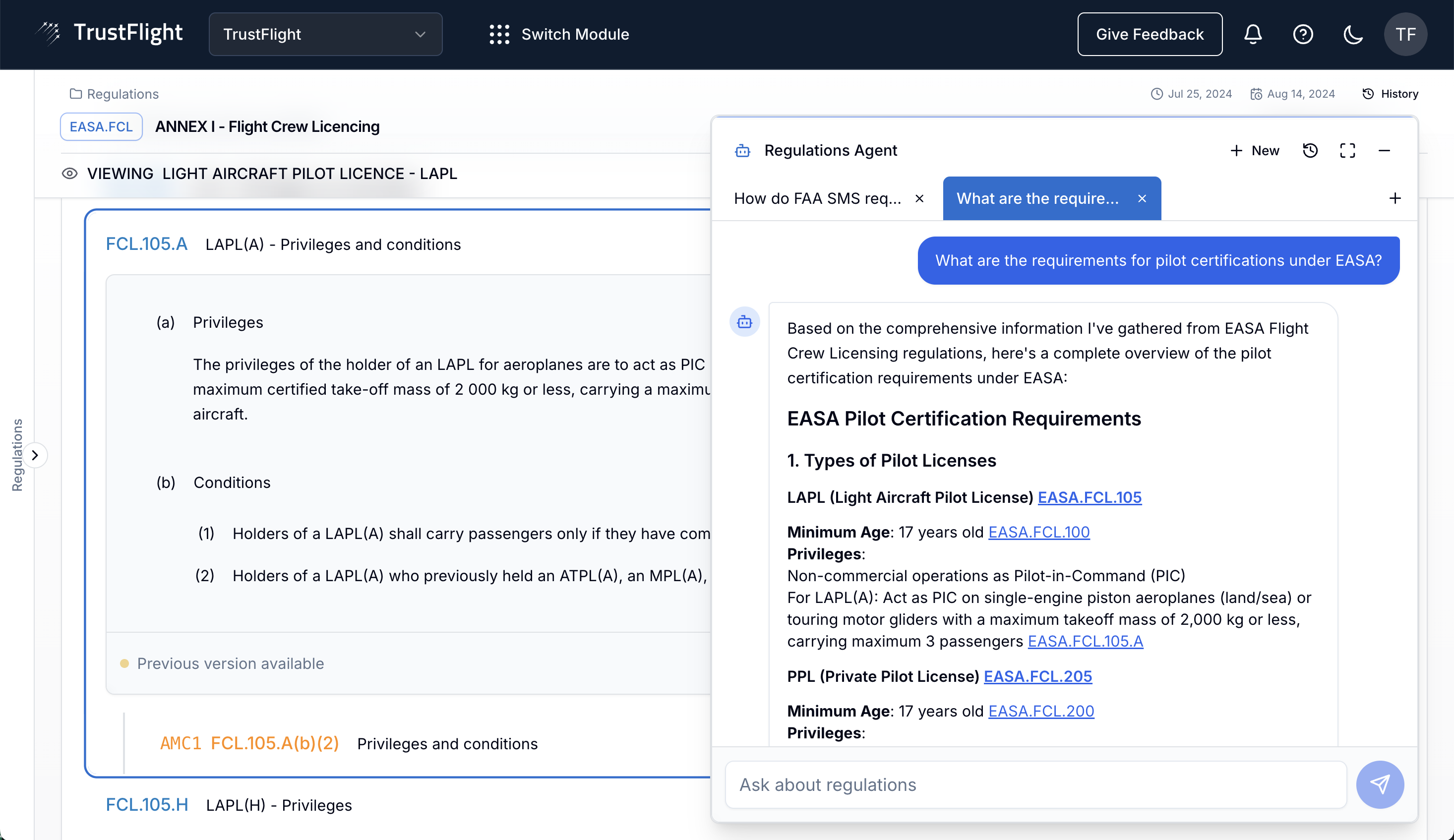This screenshot has height=840, width=1454.
Task: Click the EASA.FCL tag
Action: (101, 126)
